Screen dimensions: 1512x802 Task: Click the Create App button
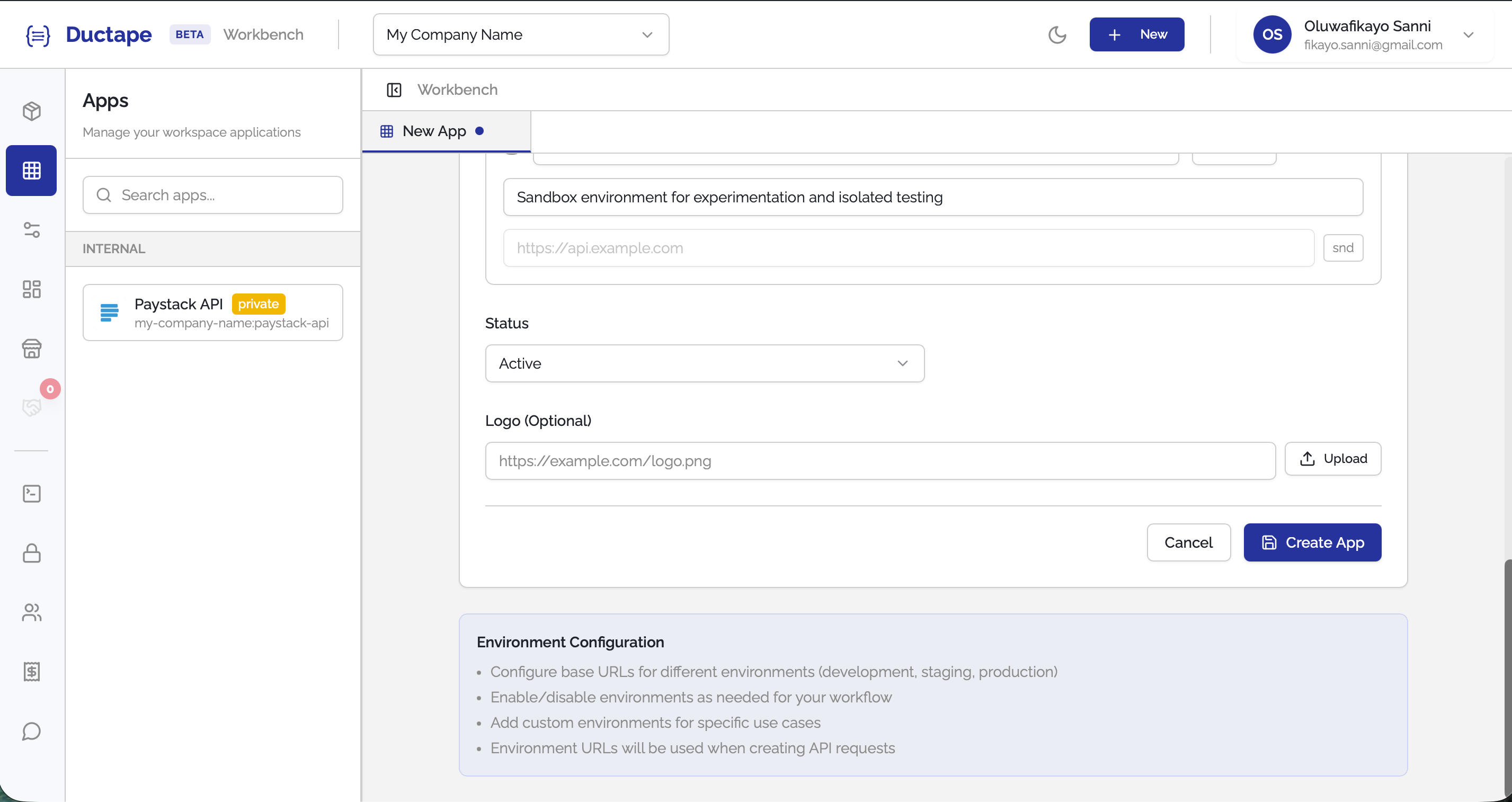(x=1312, y=542)
